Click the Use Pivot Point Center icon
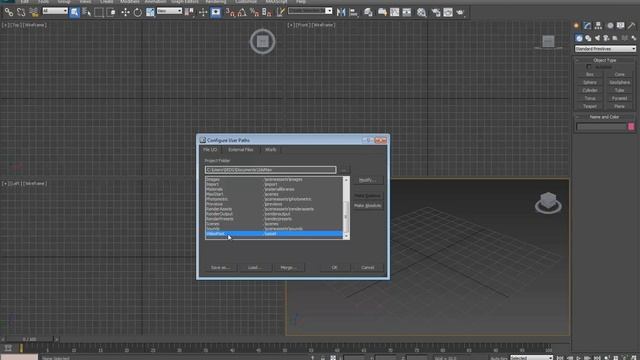This screenshot has width=640, height=360. coord(189,12)
